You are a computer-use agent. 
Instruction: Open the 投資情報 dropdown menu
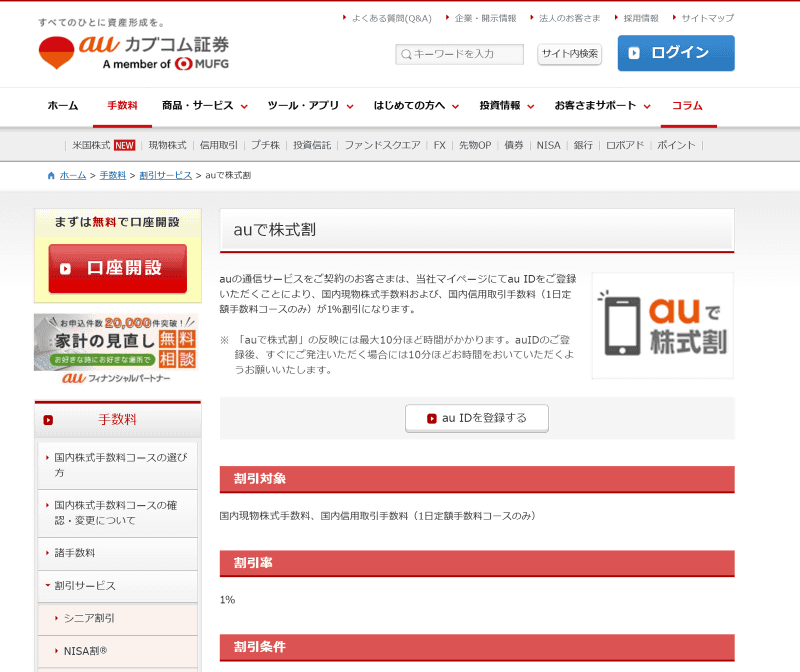point(500,104)
